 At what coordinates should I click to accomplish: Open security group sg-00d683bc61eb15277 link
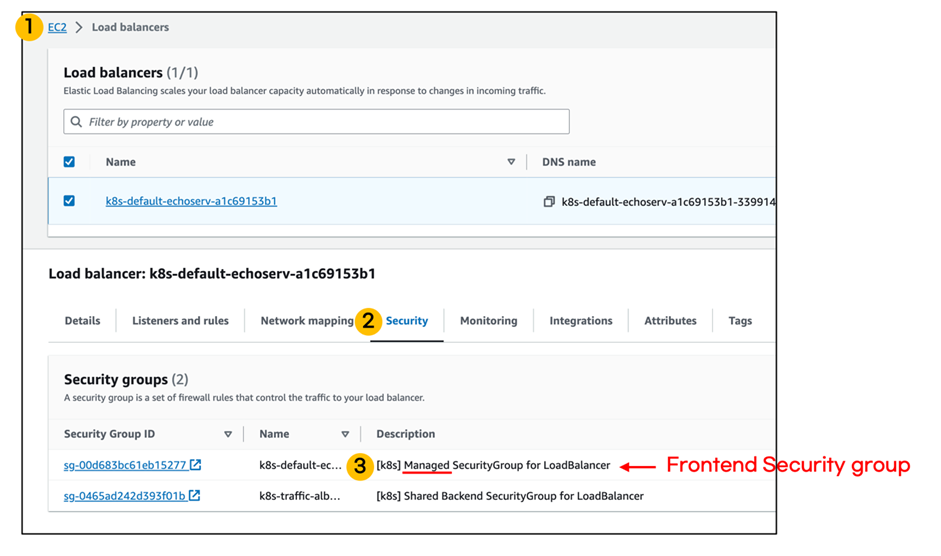[125, 465]
